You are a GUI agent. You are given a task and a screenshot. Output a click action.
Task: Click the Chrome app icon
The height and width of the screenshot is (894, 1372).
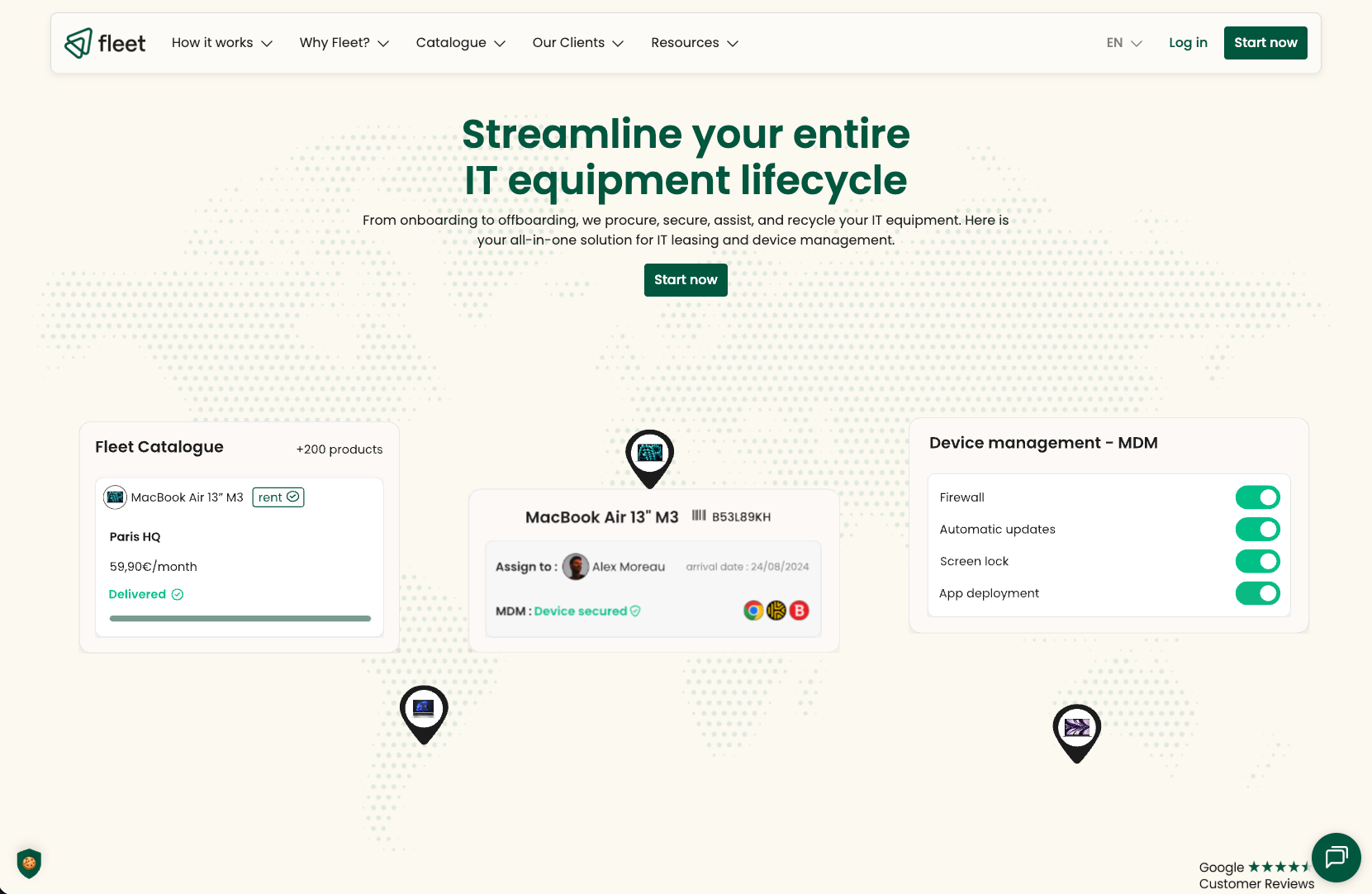point(753,611)
